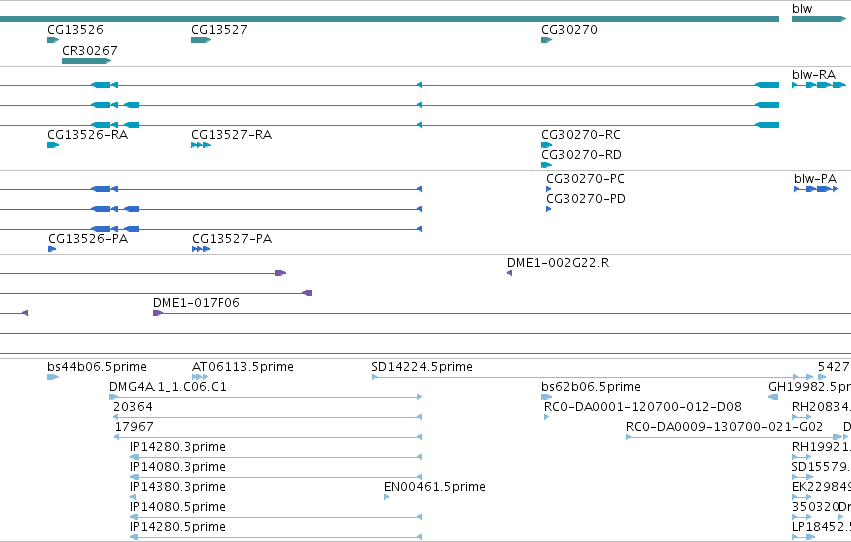851x542 pixels.
Task: Click the CG30270-PC protein label
Action: coord(585,178)
